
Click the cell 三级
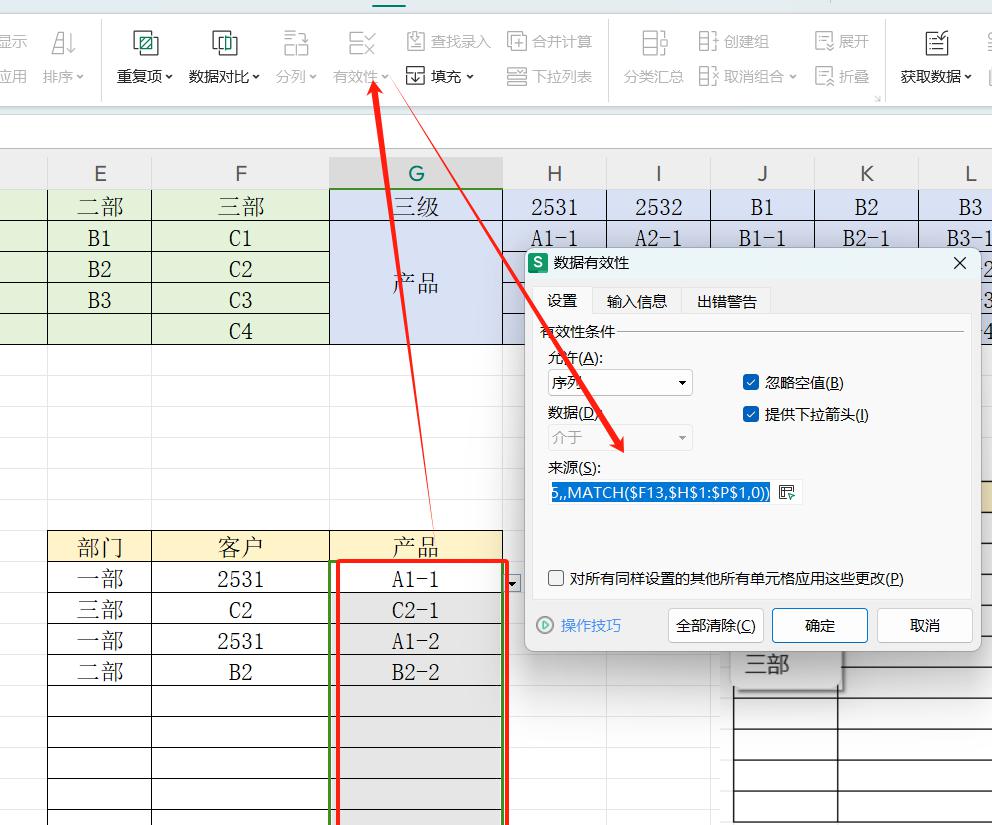click(416, 206)
